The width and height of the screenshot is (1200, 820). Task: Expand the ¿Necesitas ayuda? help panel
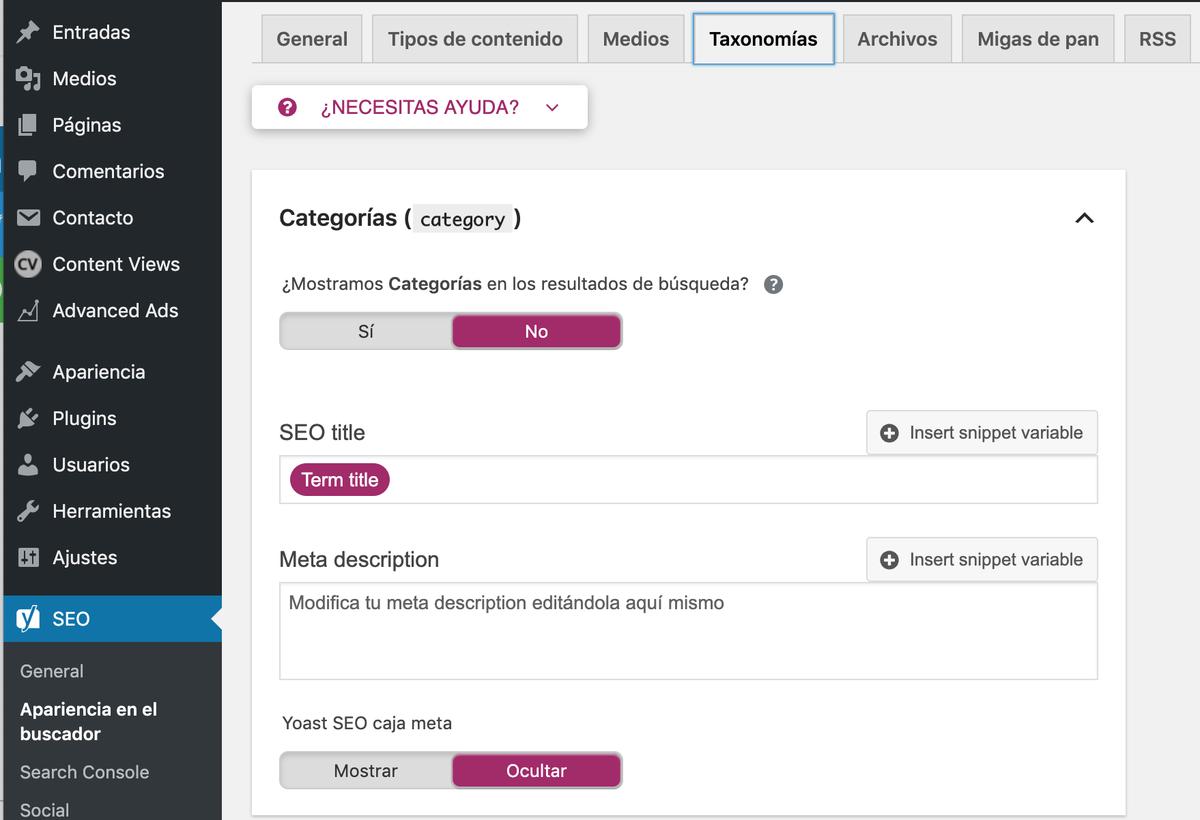[x=419, y=107]
